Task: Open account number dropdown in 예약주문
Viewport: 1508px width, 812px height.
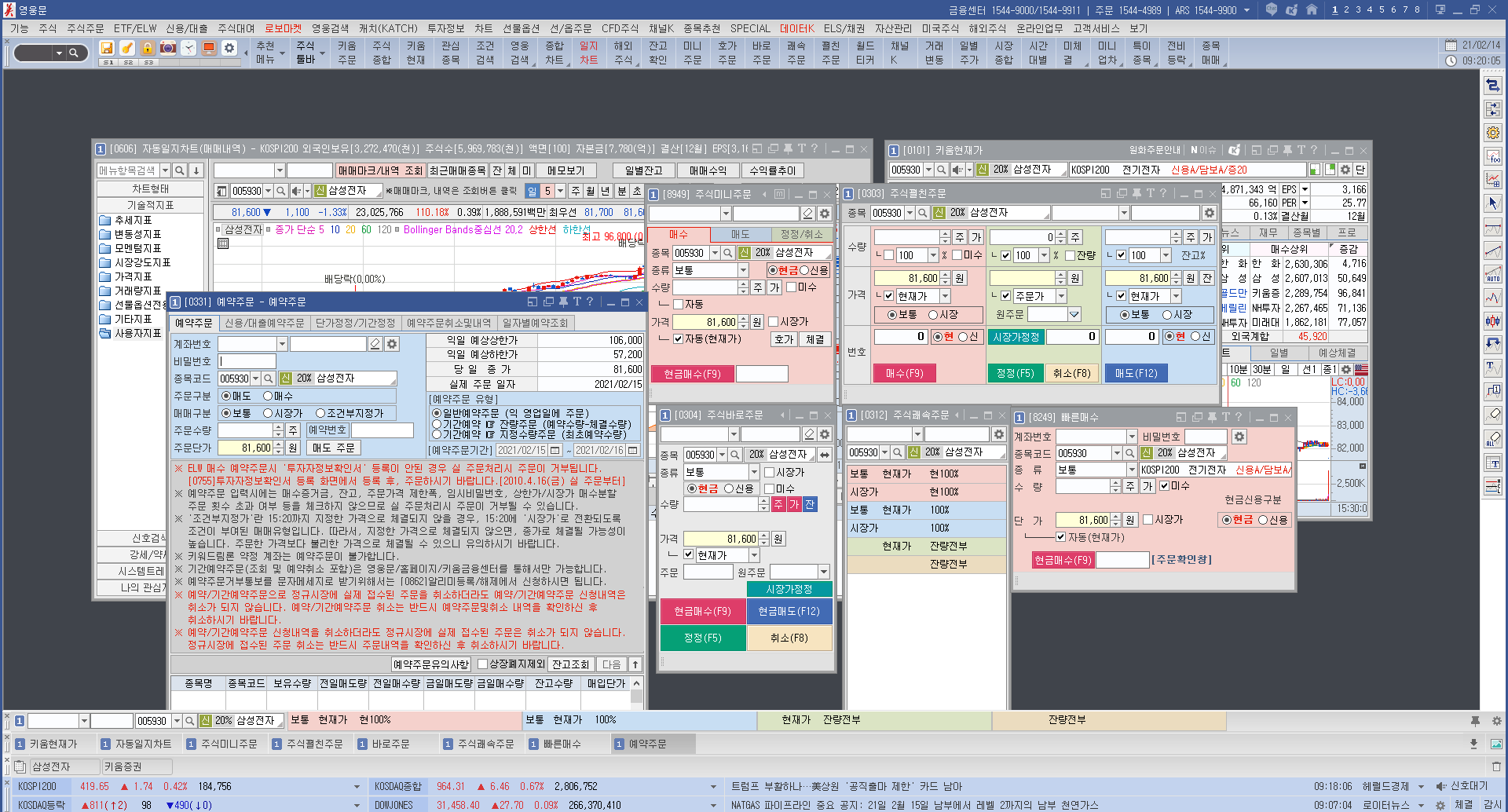Action: click(x=282, y=344)
